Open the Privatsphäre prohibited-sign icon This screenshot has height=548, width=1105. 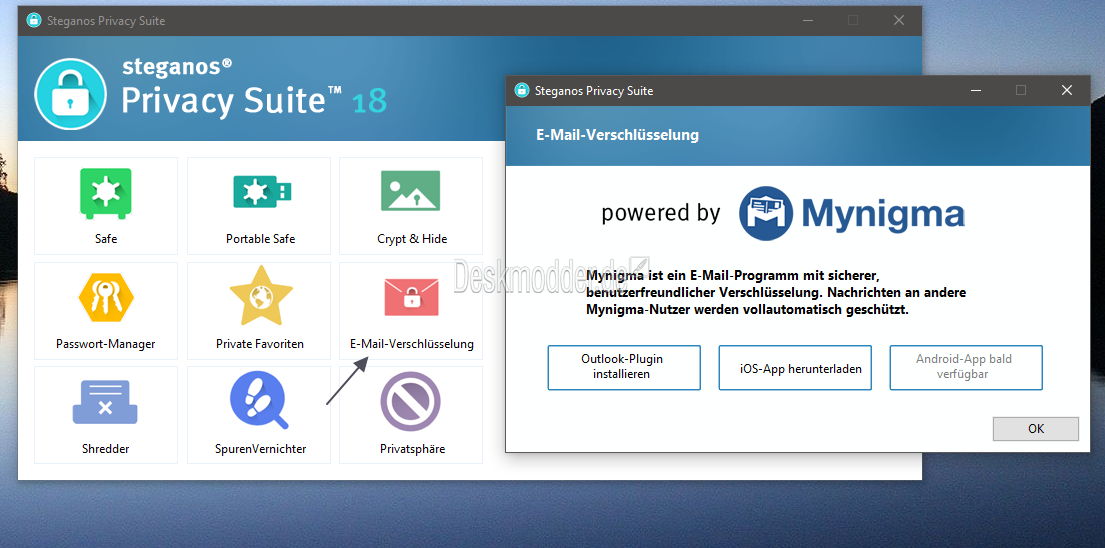411,401
